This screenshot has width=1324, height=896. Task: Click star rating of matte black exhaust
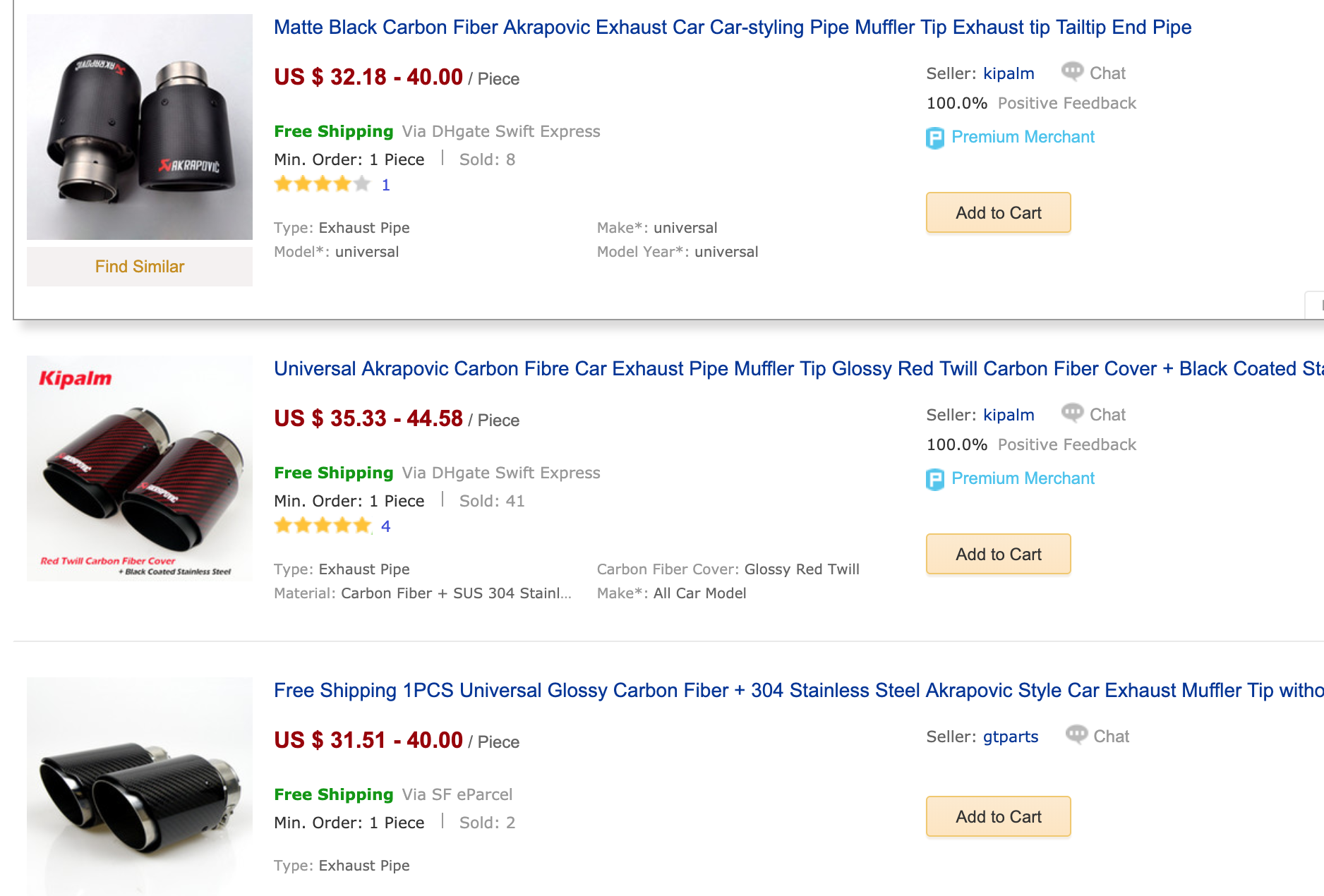tap(322, 185)
